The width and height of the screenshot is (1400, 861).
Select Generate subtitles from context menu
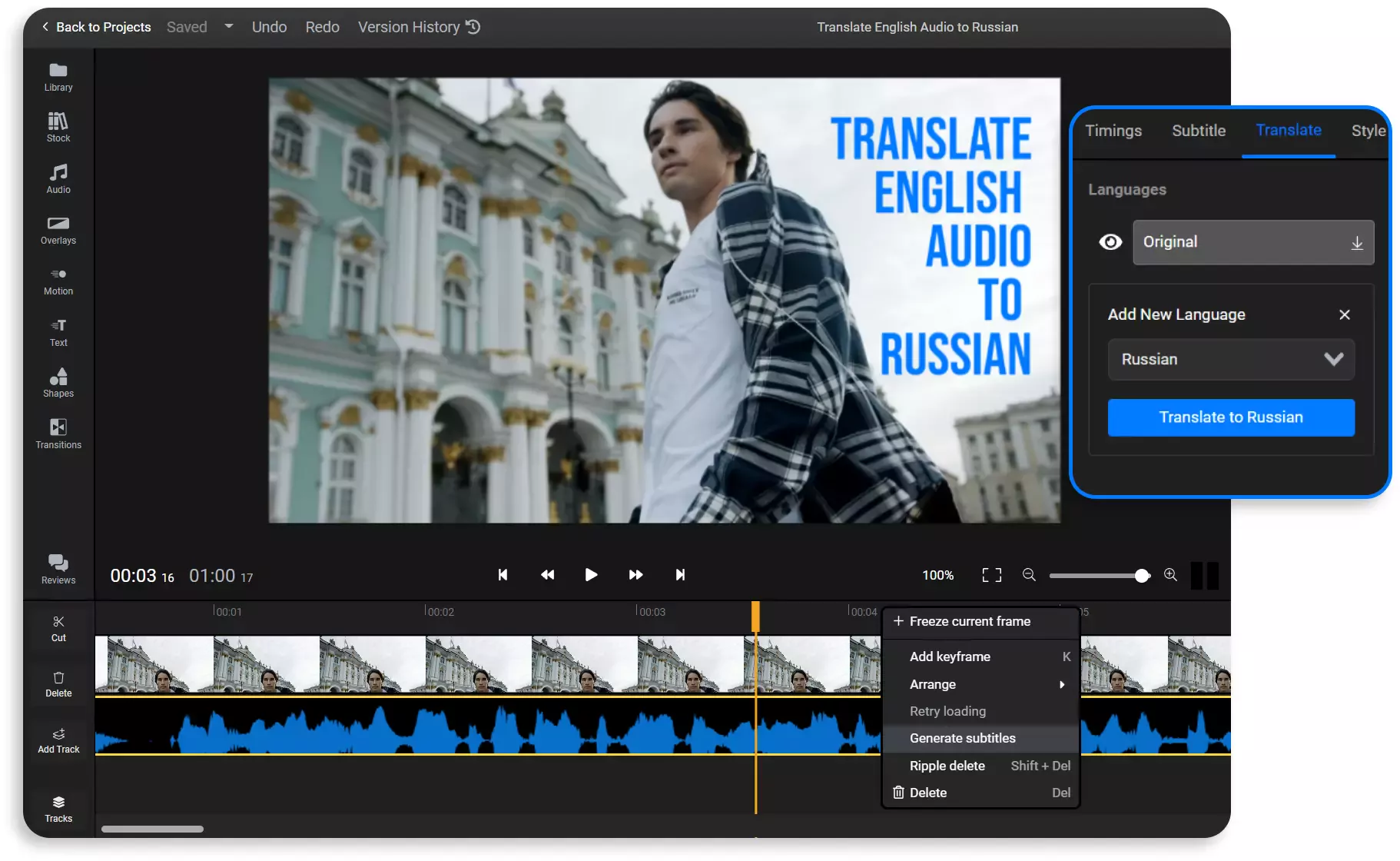pyautogui.click(x=962, y=738)
